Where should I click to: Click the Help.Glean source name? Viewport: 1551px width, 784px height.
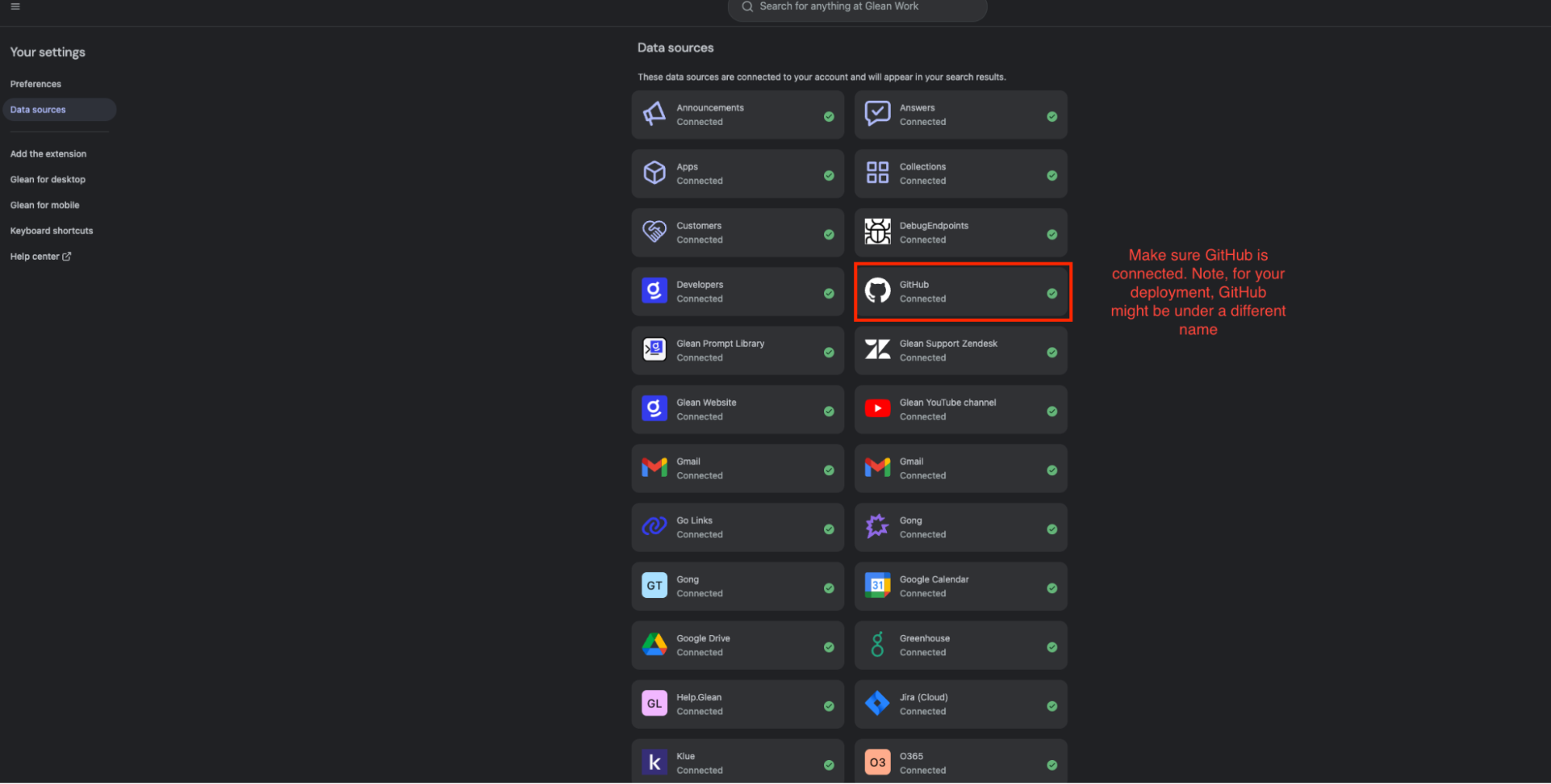coord(698,697)
